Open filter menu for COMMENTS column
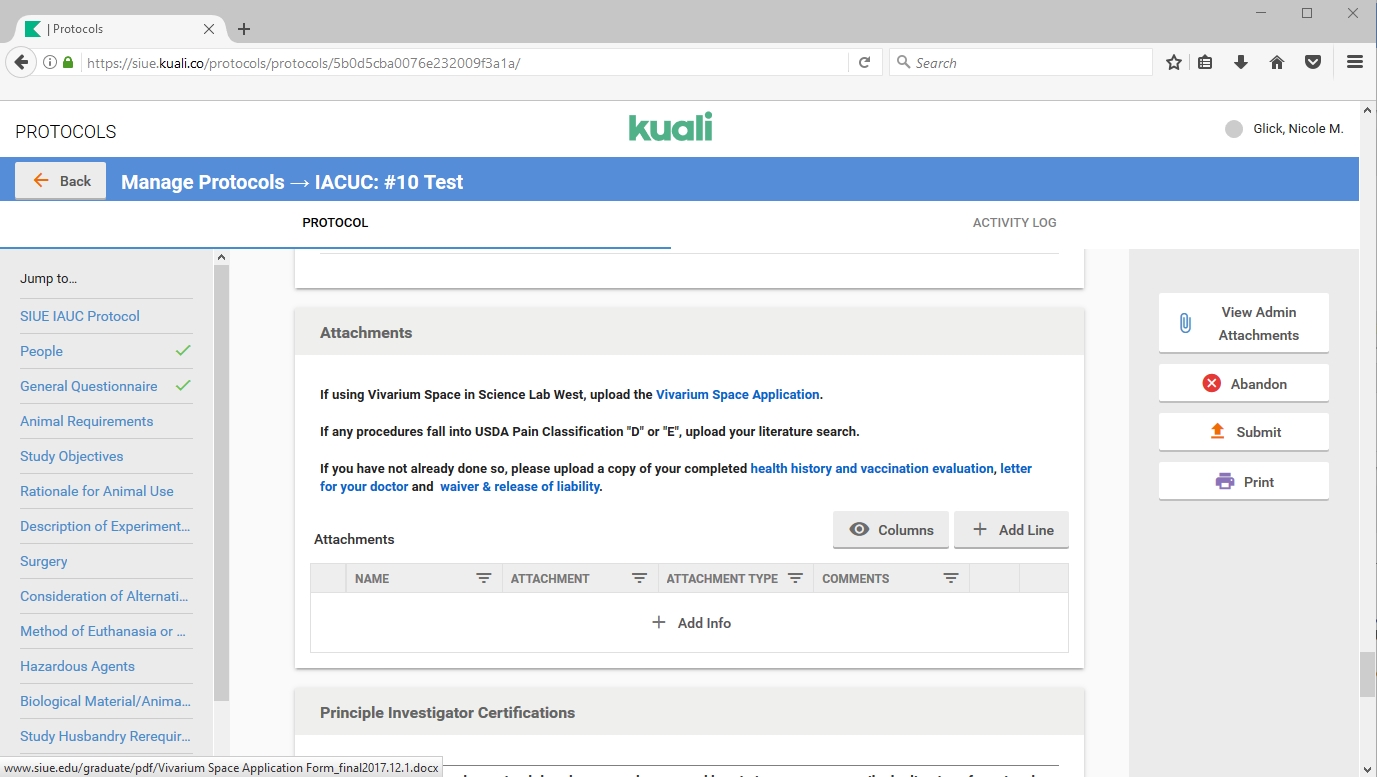This screenshot has height=777, width=1377. [951, 578]
